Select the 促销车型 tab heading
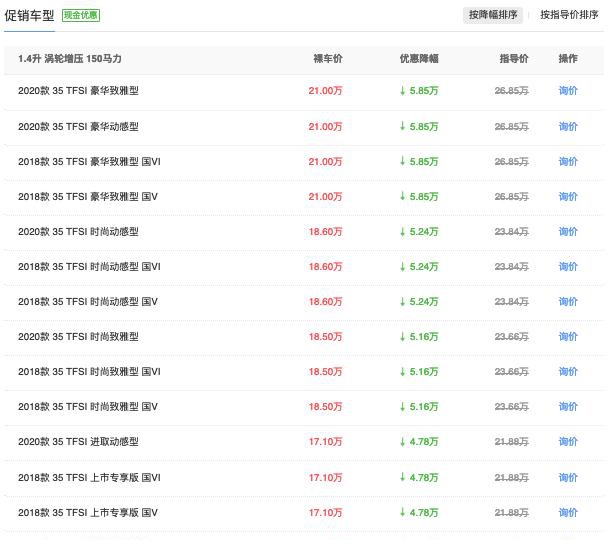This screenshot has height=540, width=609. coord(29,16)
